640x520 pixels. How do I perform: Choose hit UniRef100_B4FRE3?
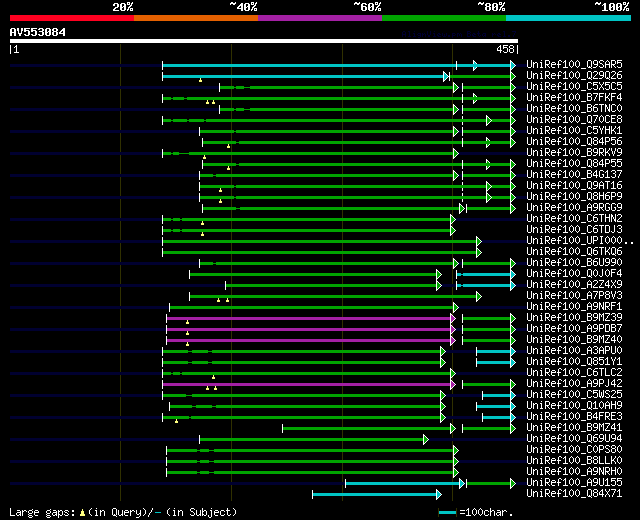574,417
